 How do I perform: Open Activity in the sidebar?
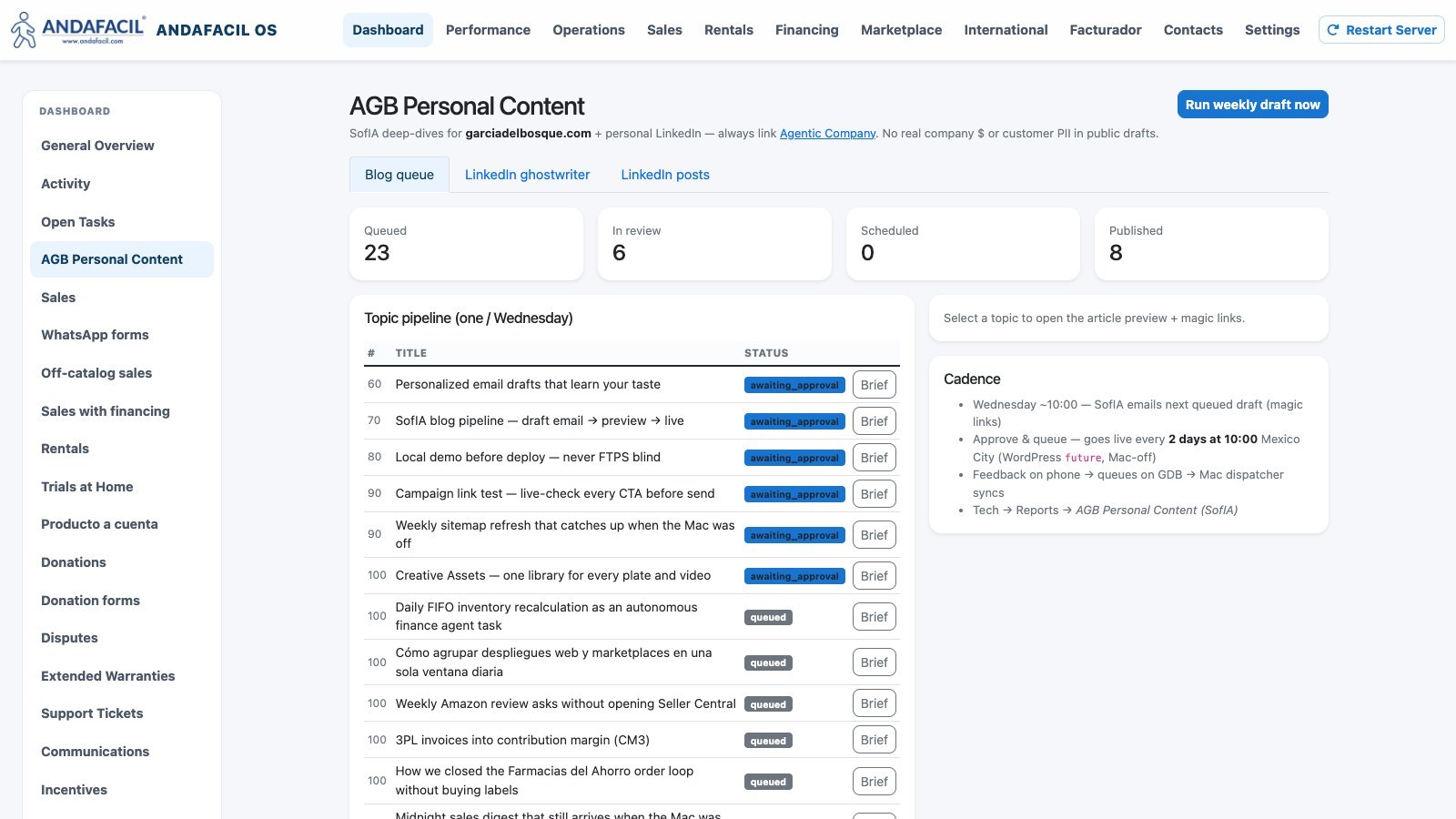(x=122, y=184)
